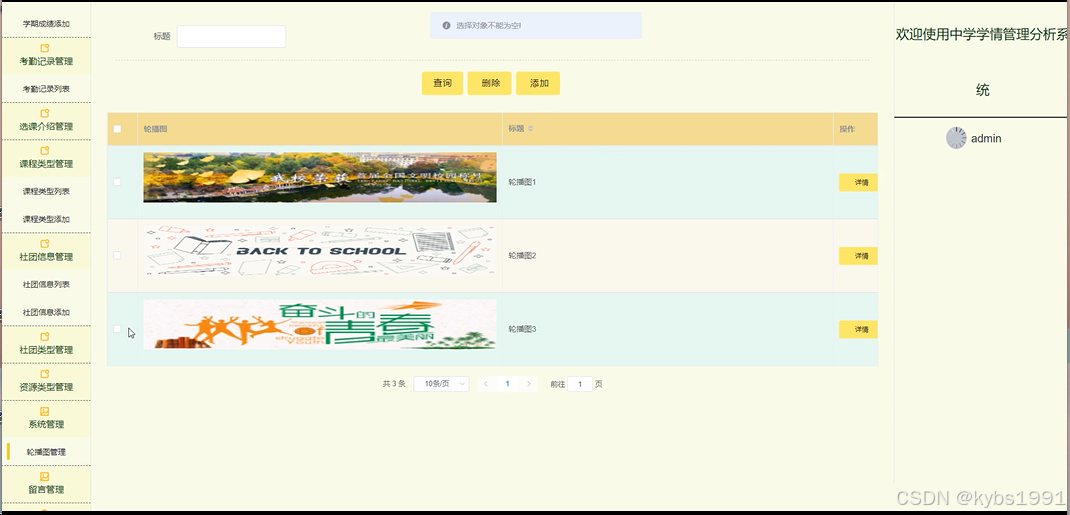Click the icon above 选课介绍管理
The image size is (1070, 515).
point(46,113)
